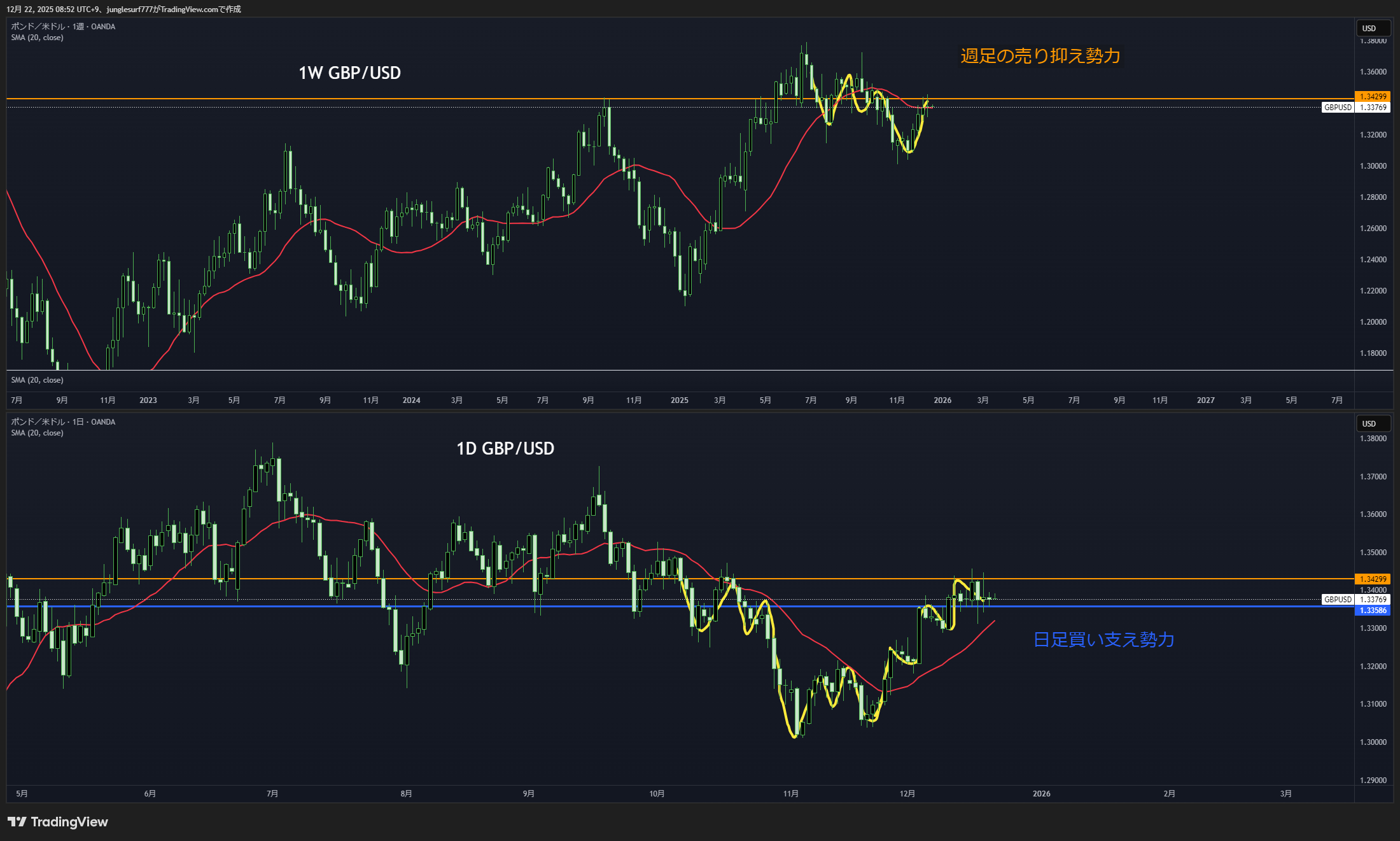Select the SMA (20, close) legend on daily chart
Image resolution: width=1400 pixels, height=841 pixels.
click(37, 433)
